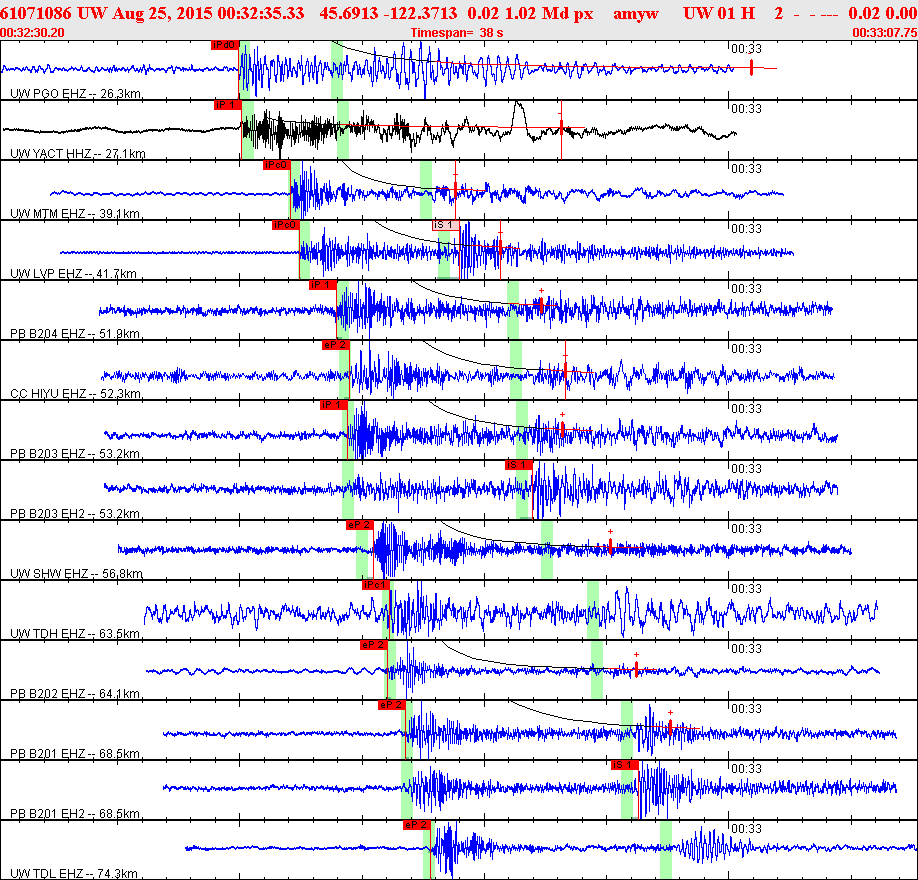The width and height of the screenshot is (918, 880).
Task: Click the black YACT HHZ waveform
Action: pyautogui.click(x=369, y=129)
